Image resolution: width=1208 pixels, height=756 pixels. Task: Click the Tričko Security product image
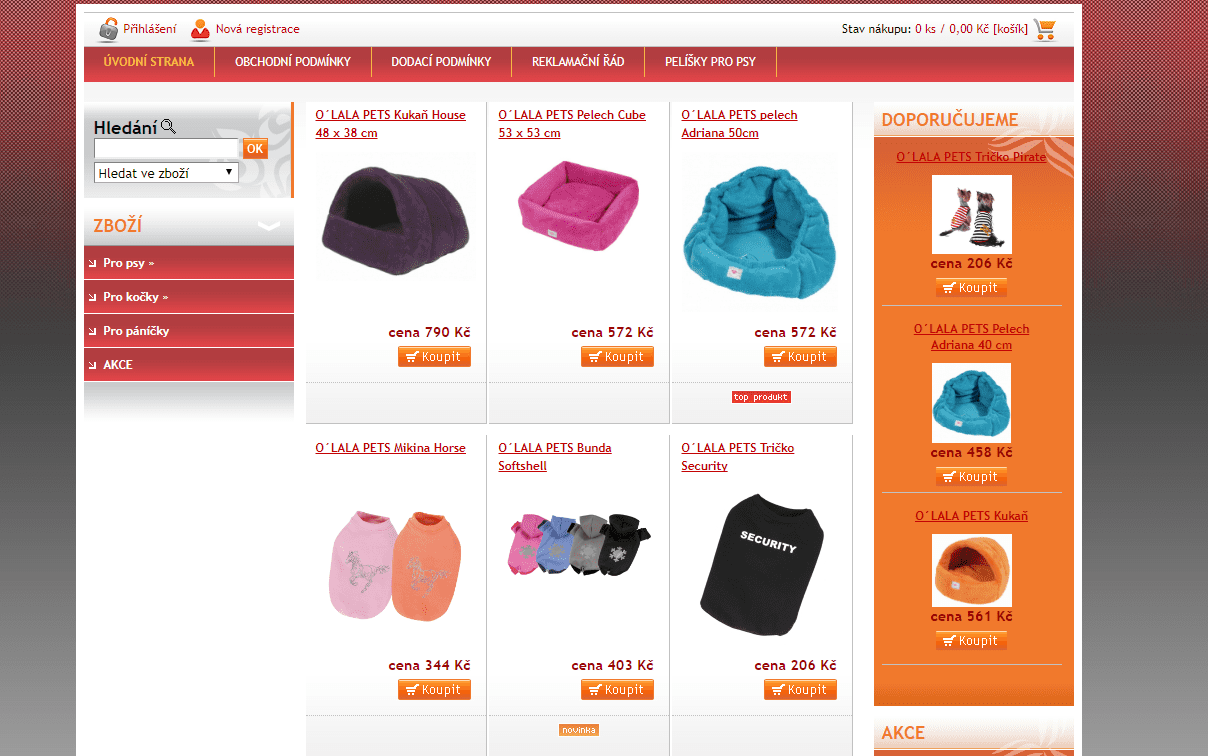point(762,564)
